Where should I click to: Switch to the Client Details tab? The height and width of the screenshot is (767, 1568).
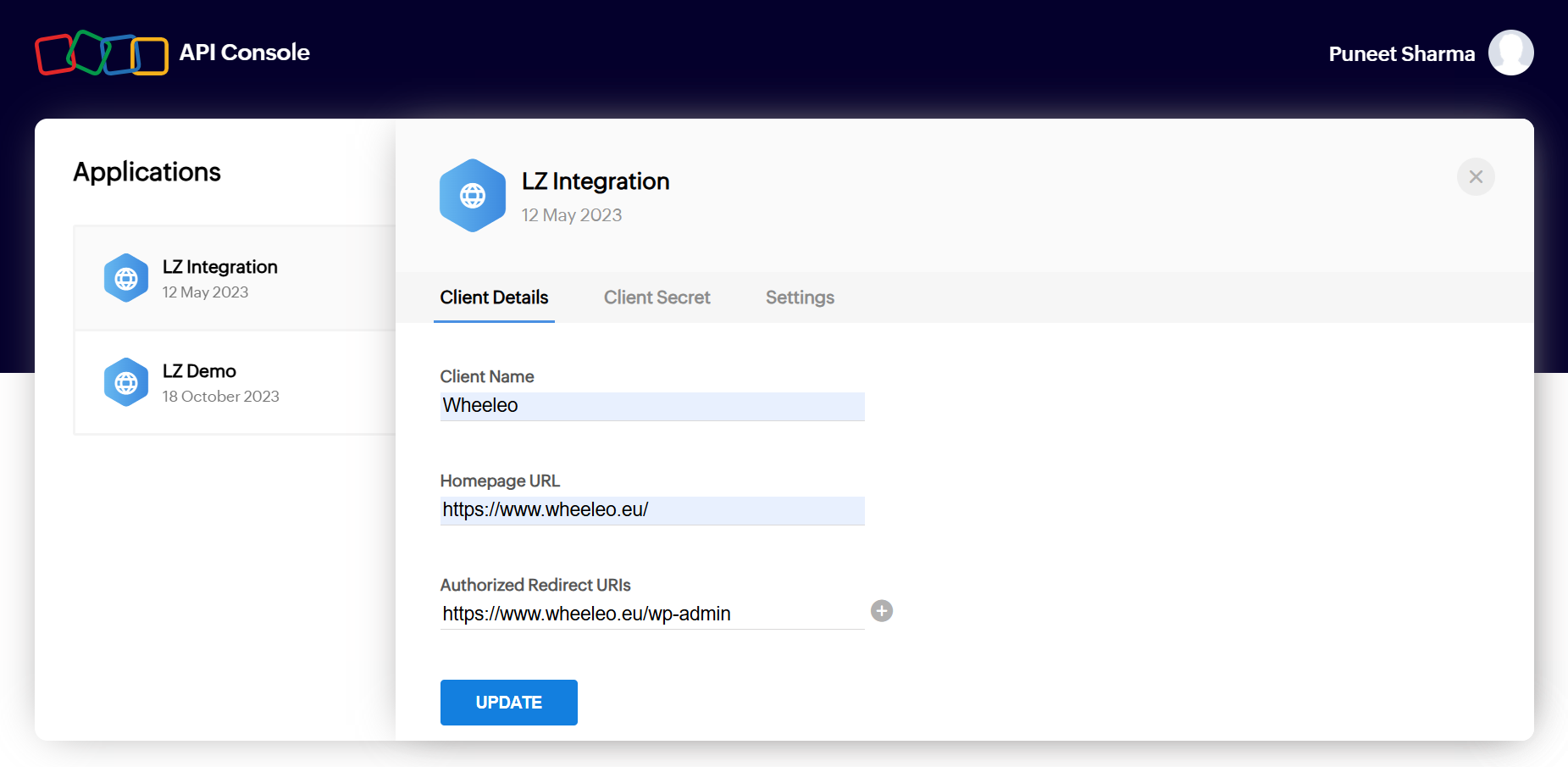(x=494, y=297)
